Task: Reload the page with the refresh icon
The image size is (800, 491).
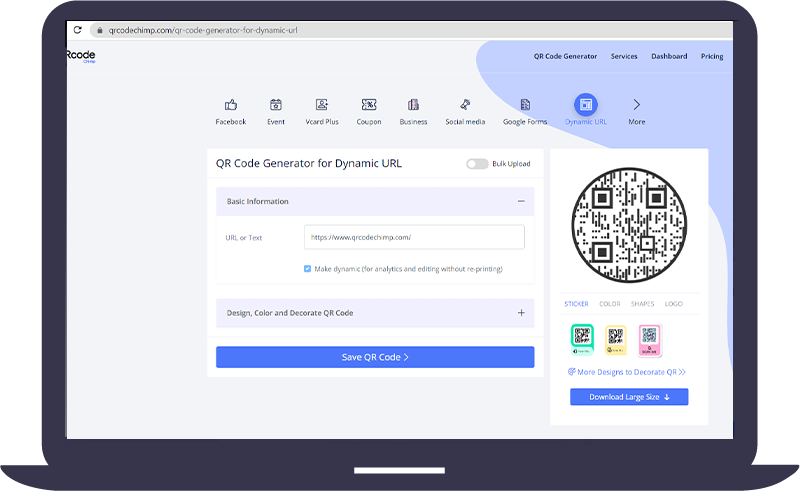Action: click(x=78, y=30)
